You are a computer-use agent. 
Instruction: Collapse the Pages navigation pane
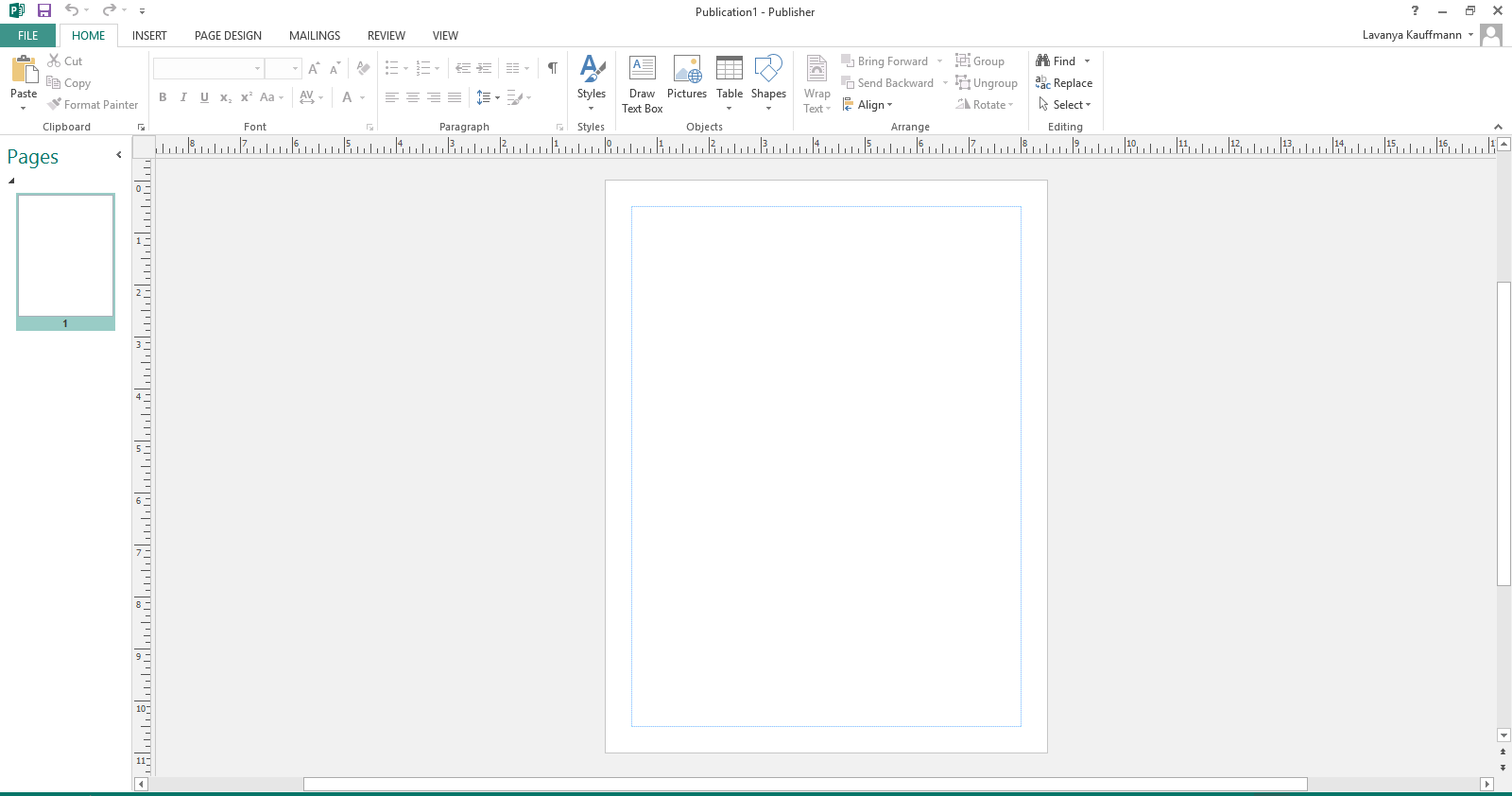(118, 155)
